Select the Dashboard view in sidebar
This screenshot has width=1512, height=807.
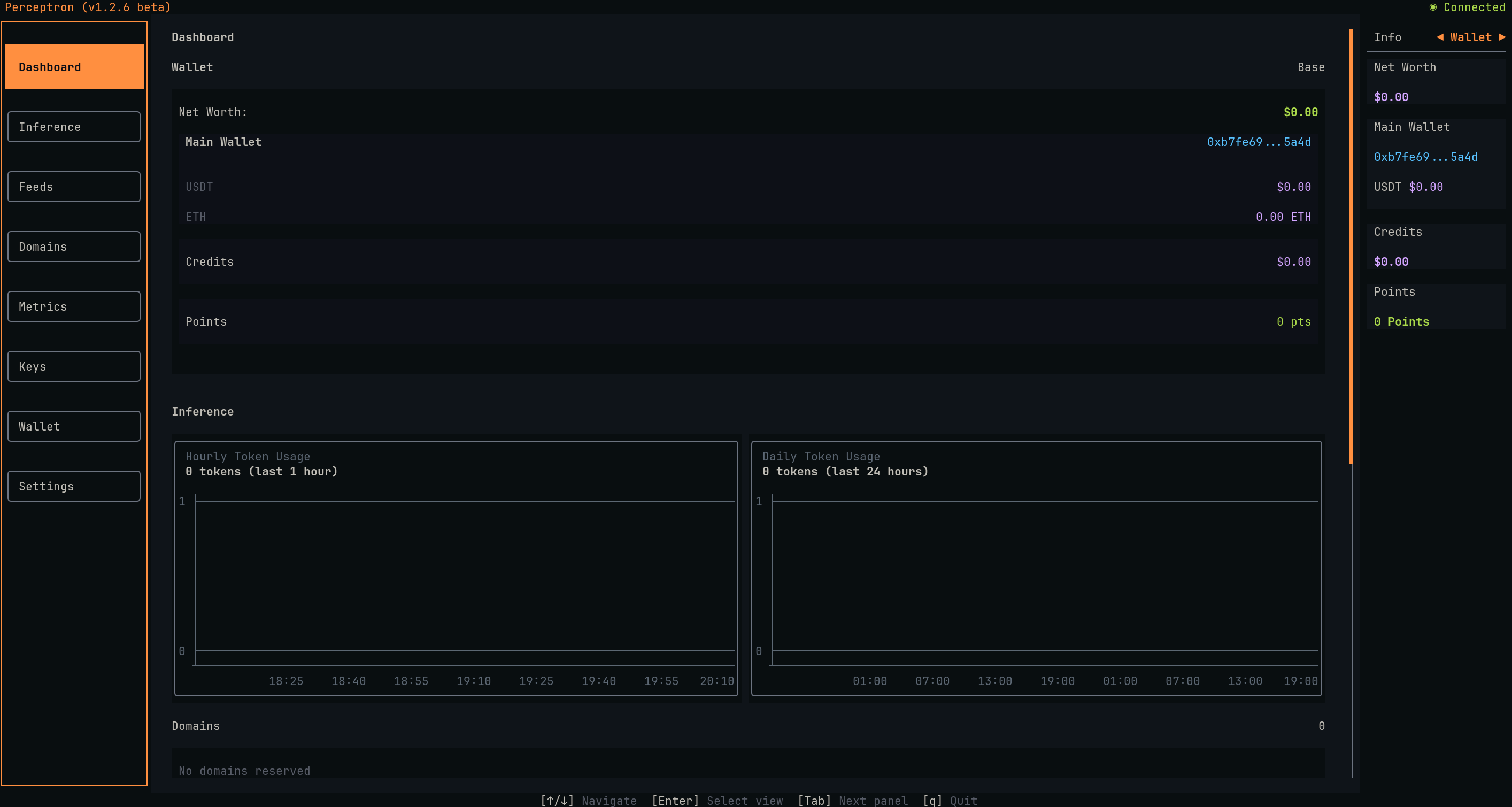[74, 67]
